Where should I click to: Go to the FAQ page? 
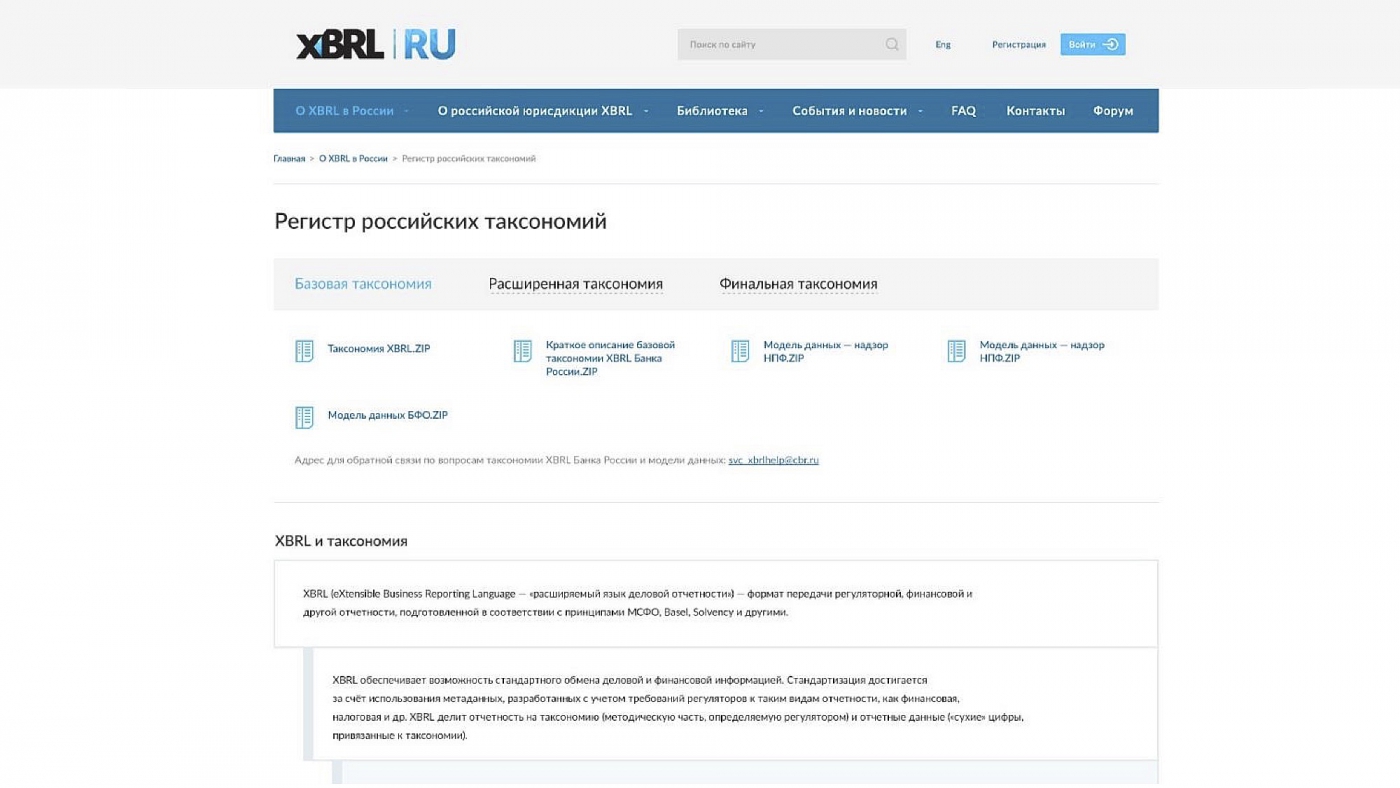coord(964,111)
